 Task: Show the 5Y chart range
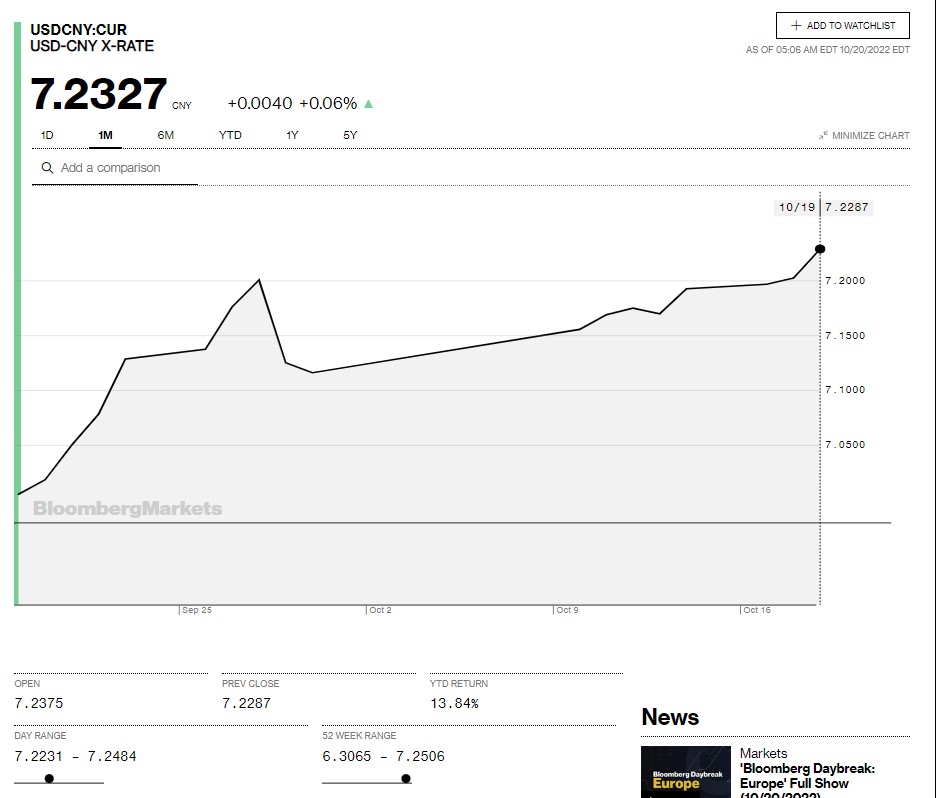click(x=350, y=135)
